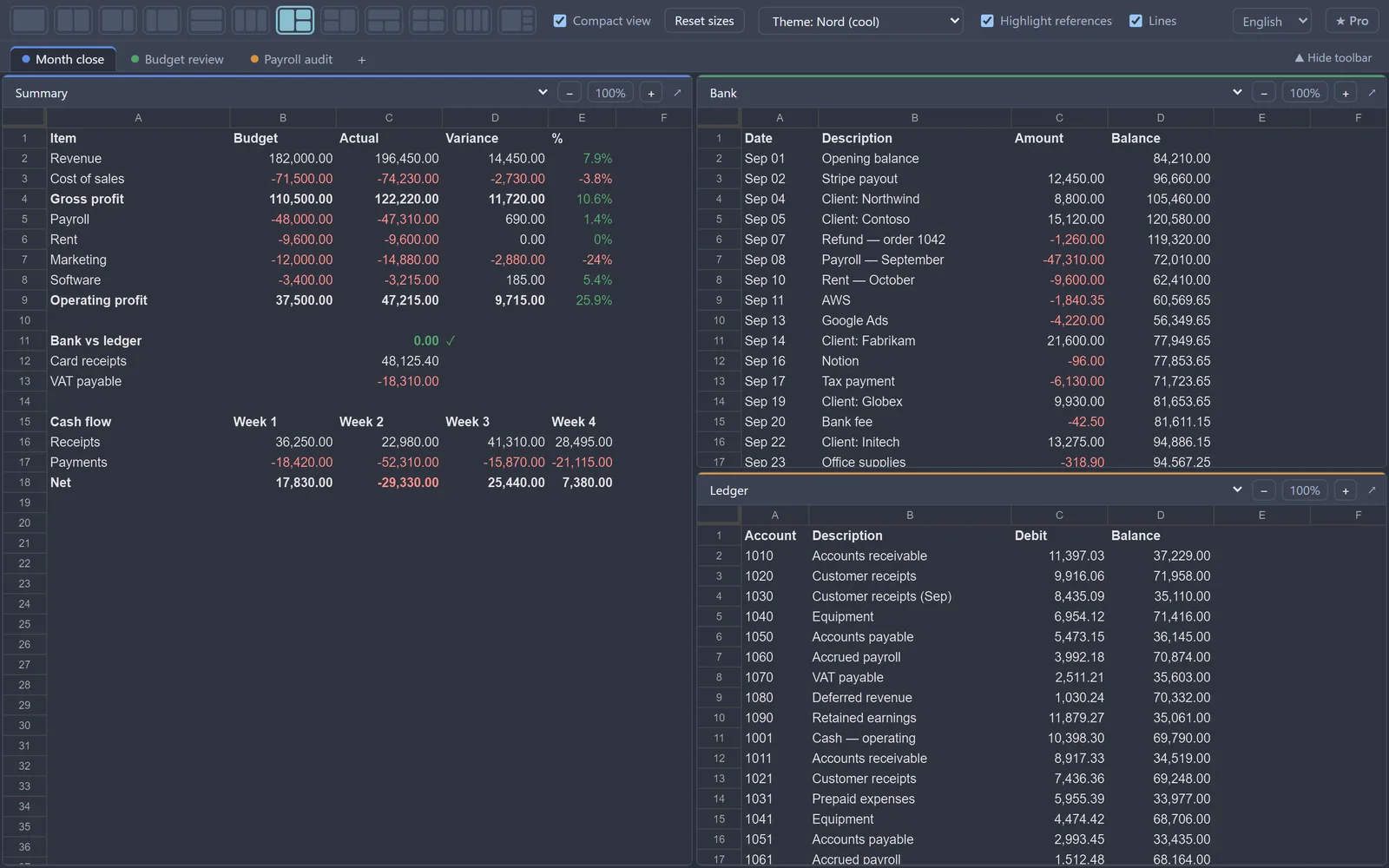Pick the wide-left narrow-right column layout
Image resolution: width=1389 pixels, height=868 pixels.
pyautogui.click(x=117, y=20)
